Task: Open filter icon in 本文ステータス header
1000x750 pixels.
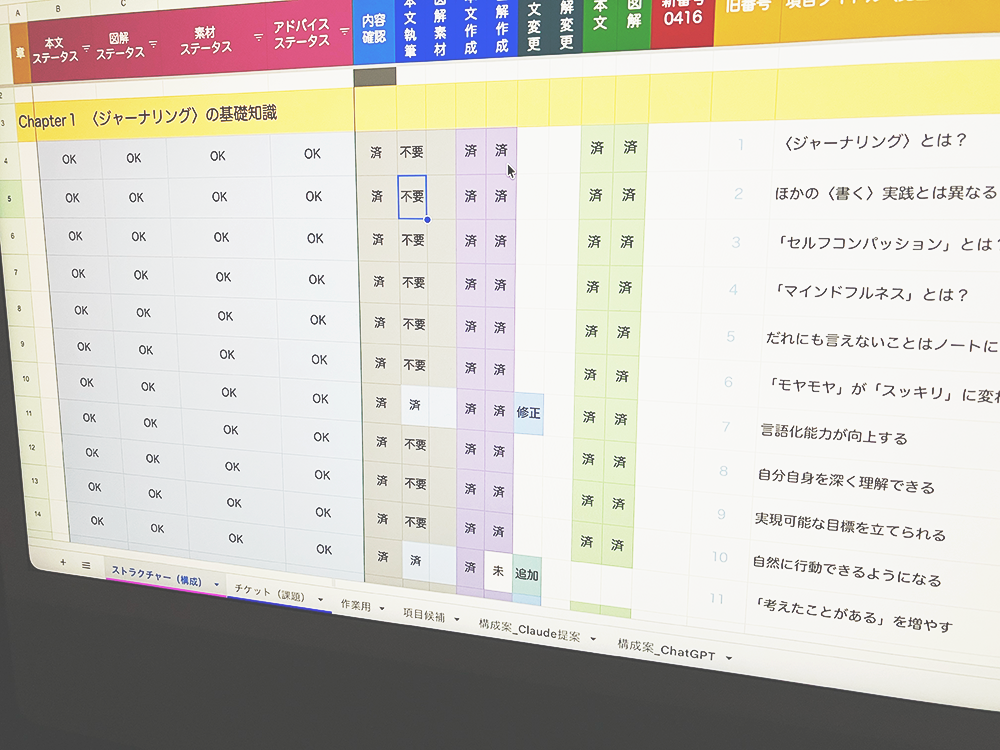Action: [85, 49]
